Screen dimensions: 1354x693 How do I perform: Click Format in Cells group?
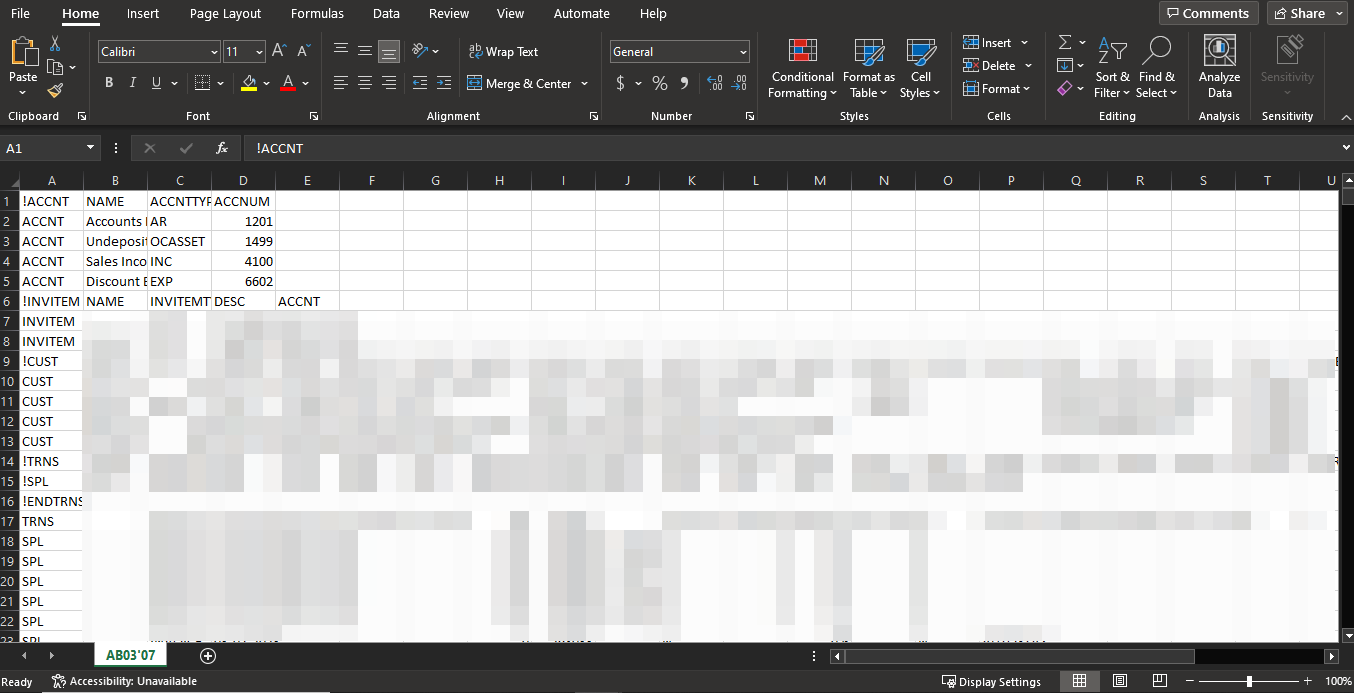(997, 88)
